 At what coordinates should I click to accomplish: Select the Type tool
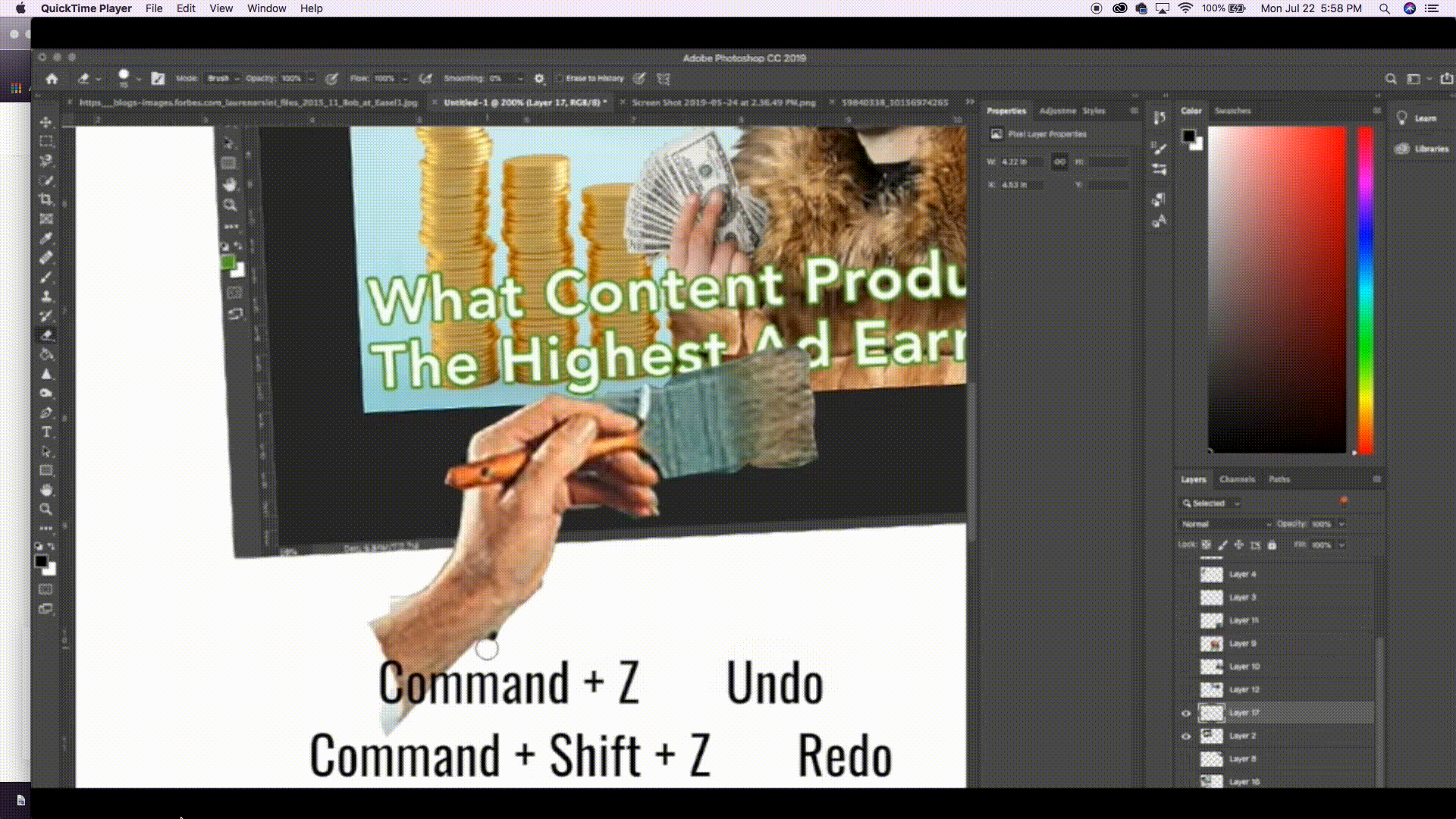pos(46,431)
